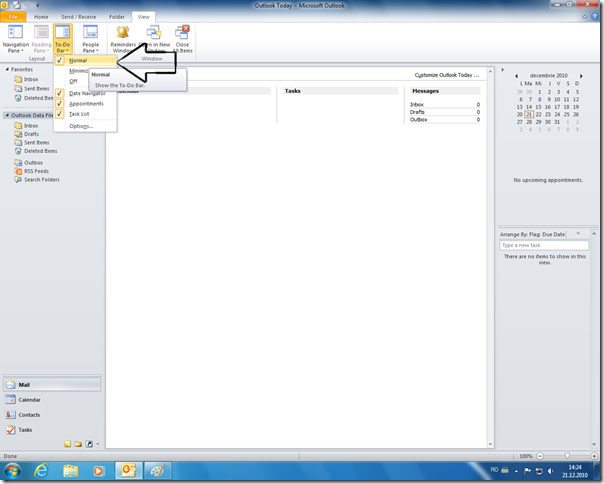The image size is (604, 484).
Task: Open Inbox link in Messages section
Action: pos(417,104)
